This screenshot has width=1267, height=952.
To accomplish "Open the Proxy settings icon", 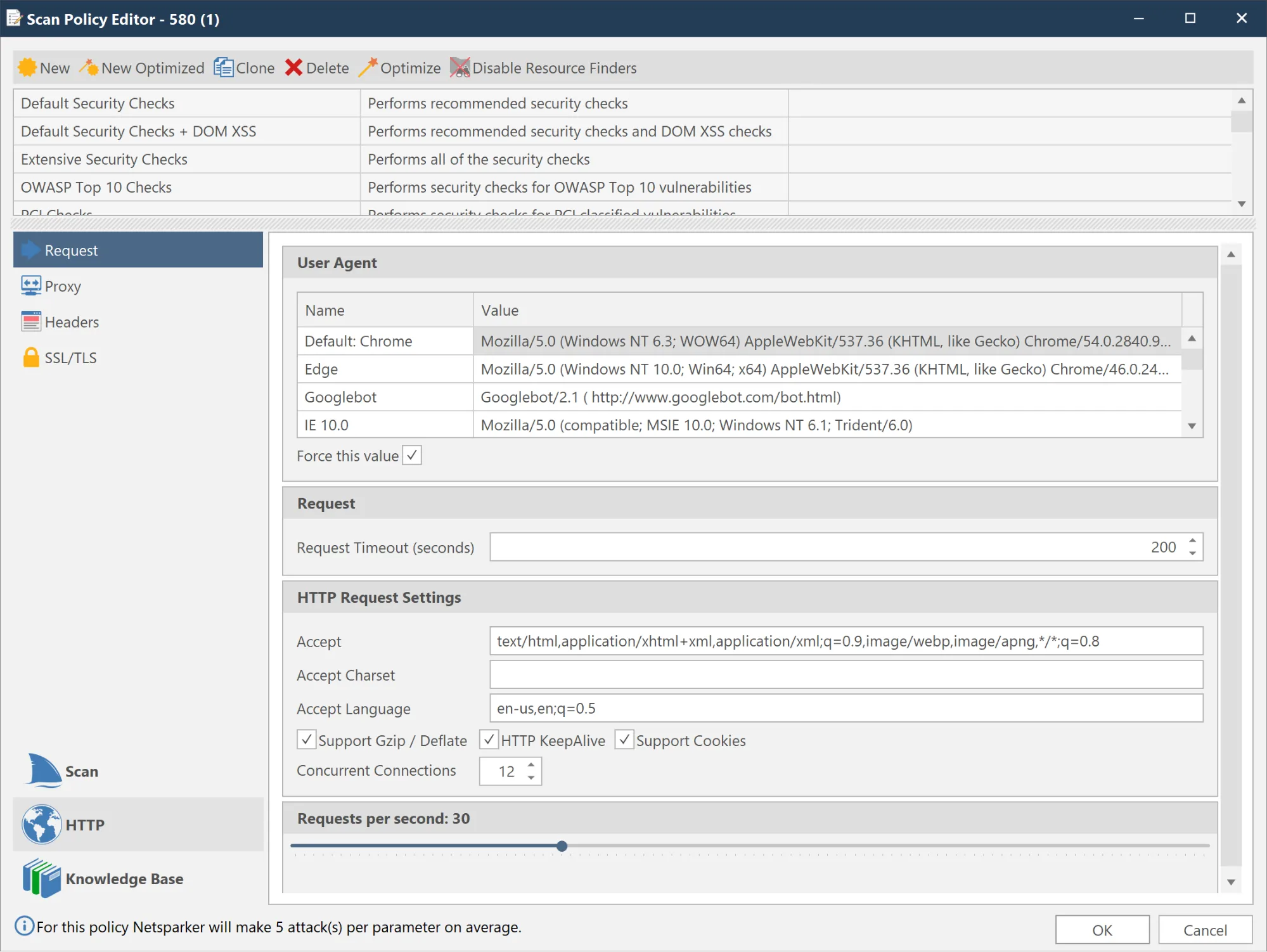I will tap(30, 286).
